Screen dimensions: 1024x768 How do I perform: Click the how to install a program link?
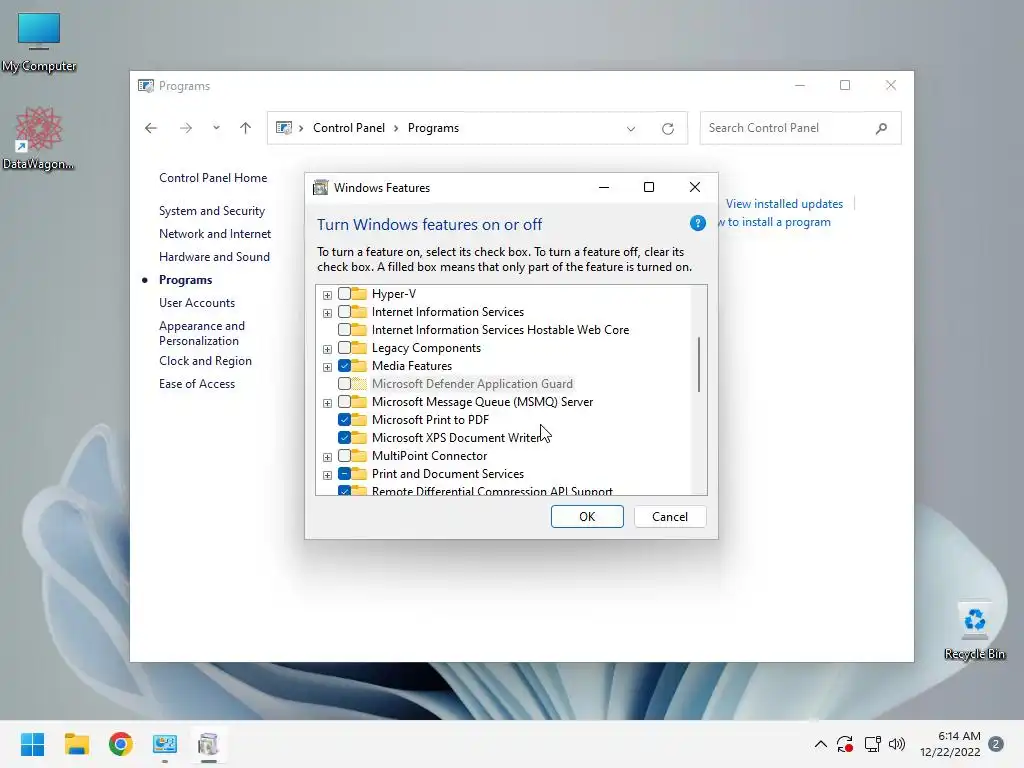click(775, 222)
